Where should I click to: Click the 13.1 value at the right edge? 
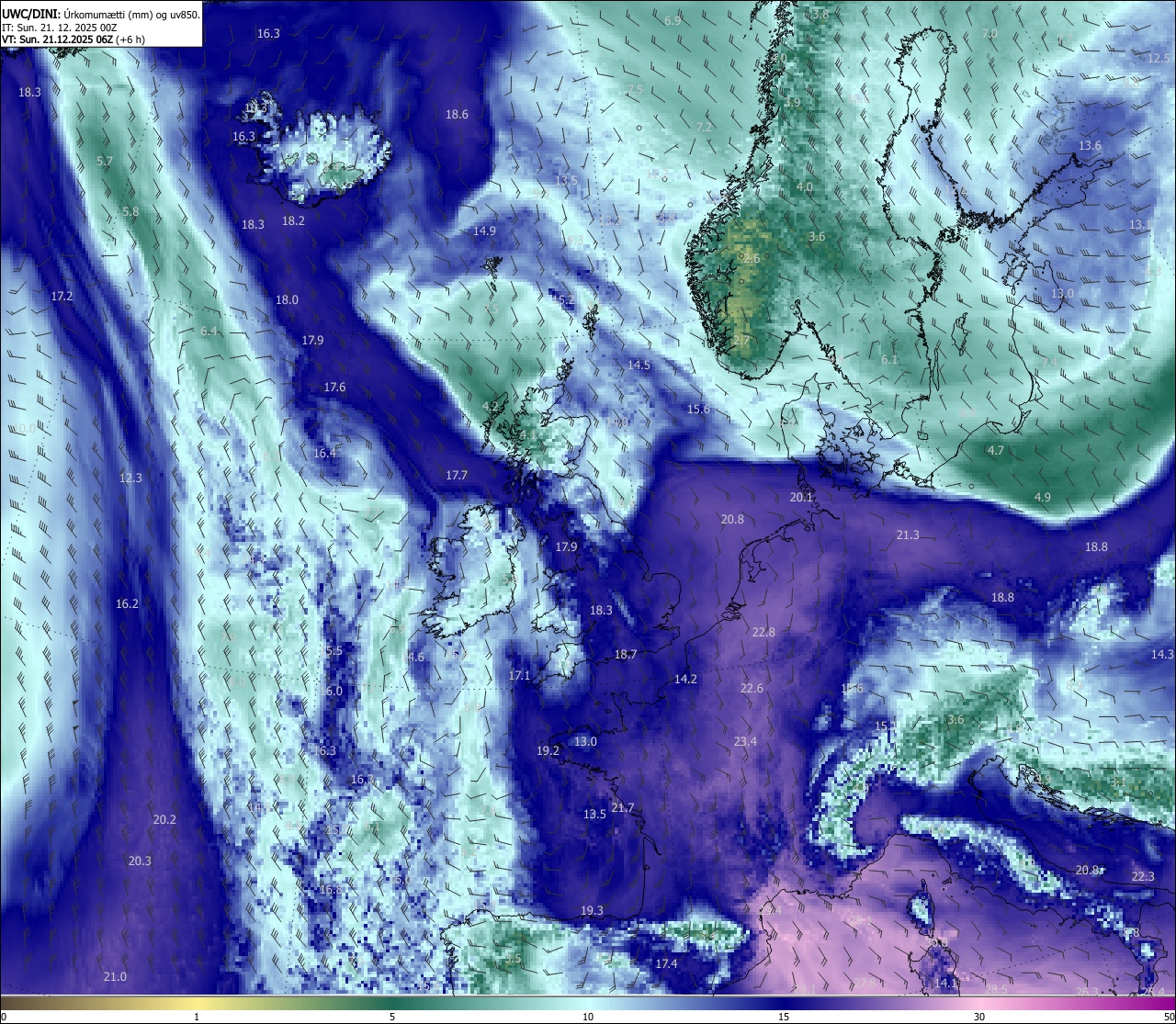coord(1140,225)
